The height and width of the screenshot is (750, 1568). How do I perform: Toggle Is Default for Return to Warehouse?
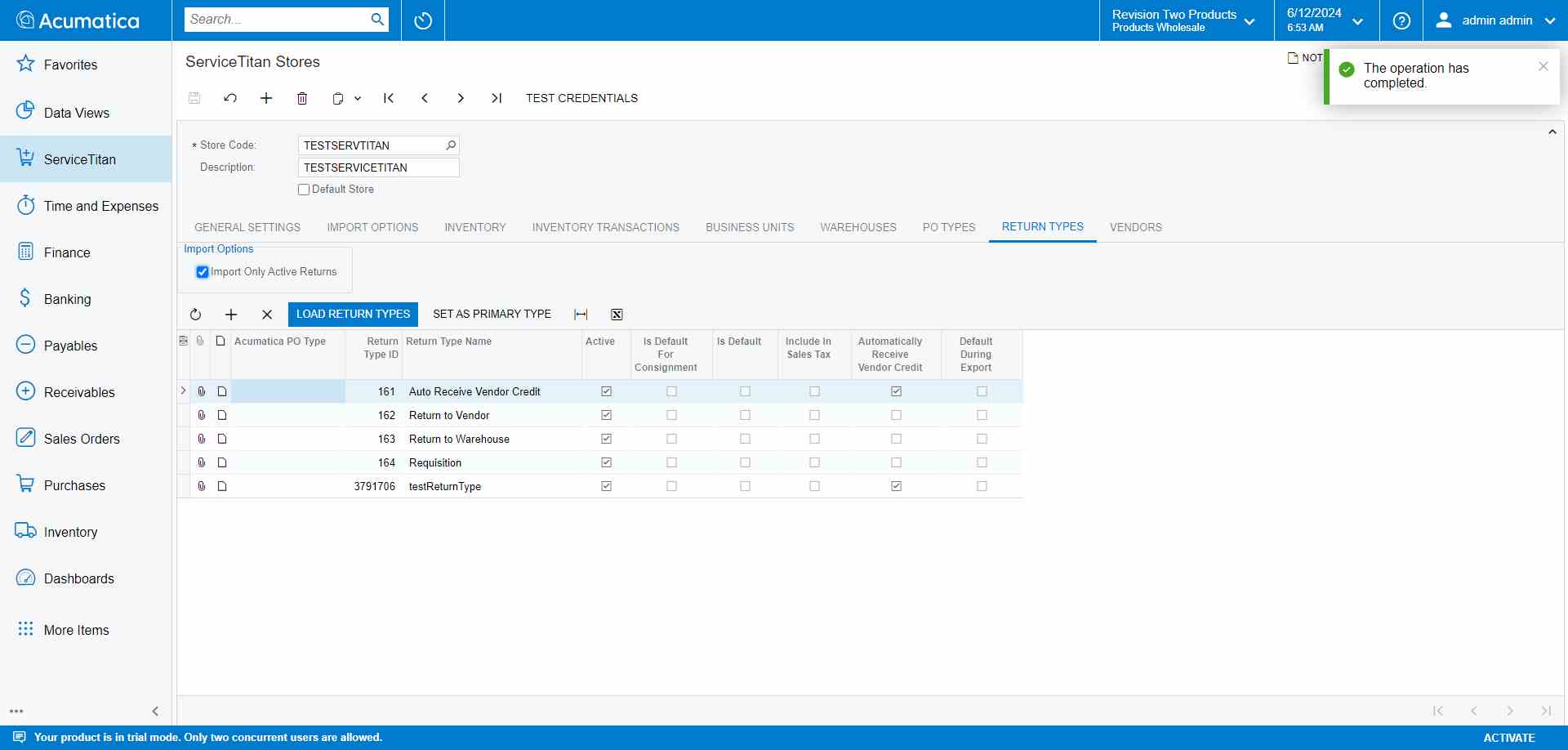[745, 439]
